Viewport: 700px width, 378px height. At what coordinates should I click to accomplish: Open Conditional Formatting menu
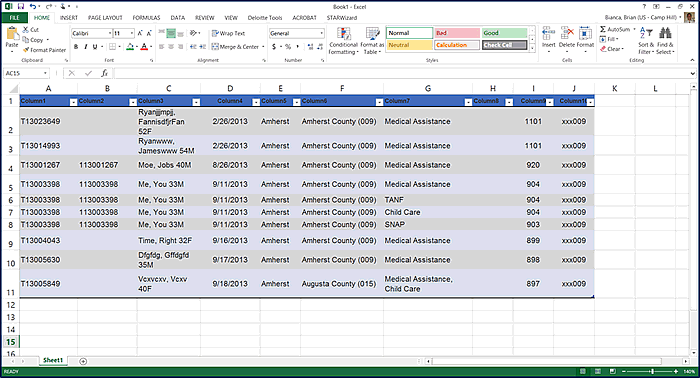pos(343,41)
